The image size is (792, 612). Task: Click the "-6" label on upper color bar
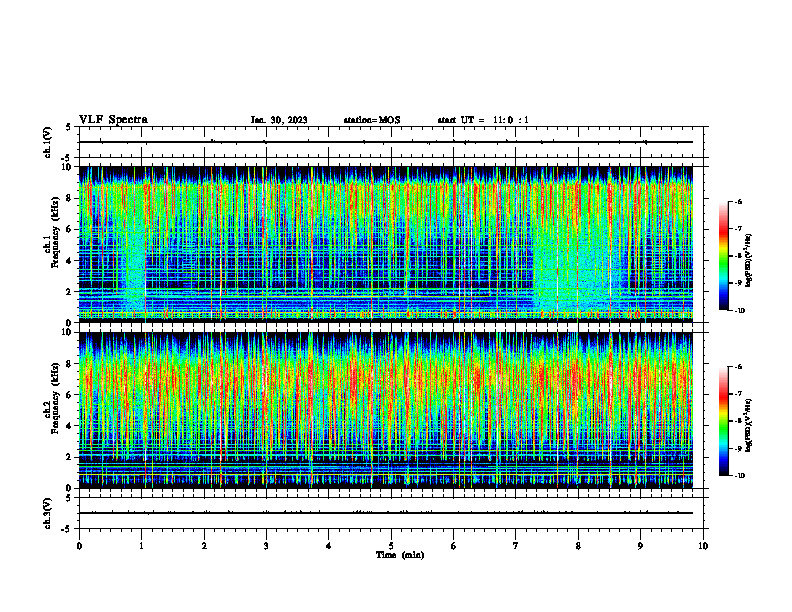tap(739, 202)
